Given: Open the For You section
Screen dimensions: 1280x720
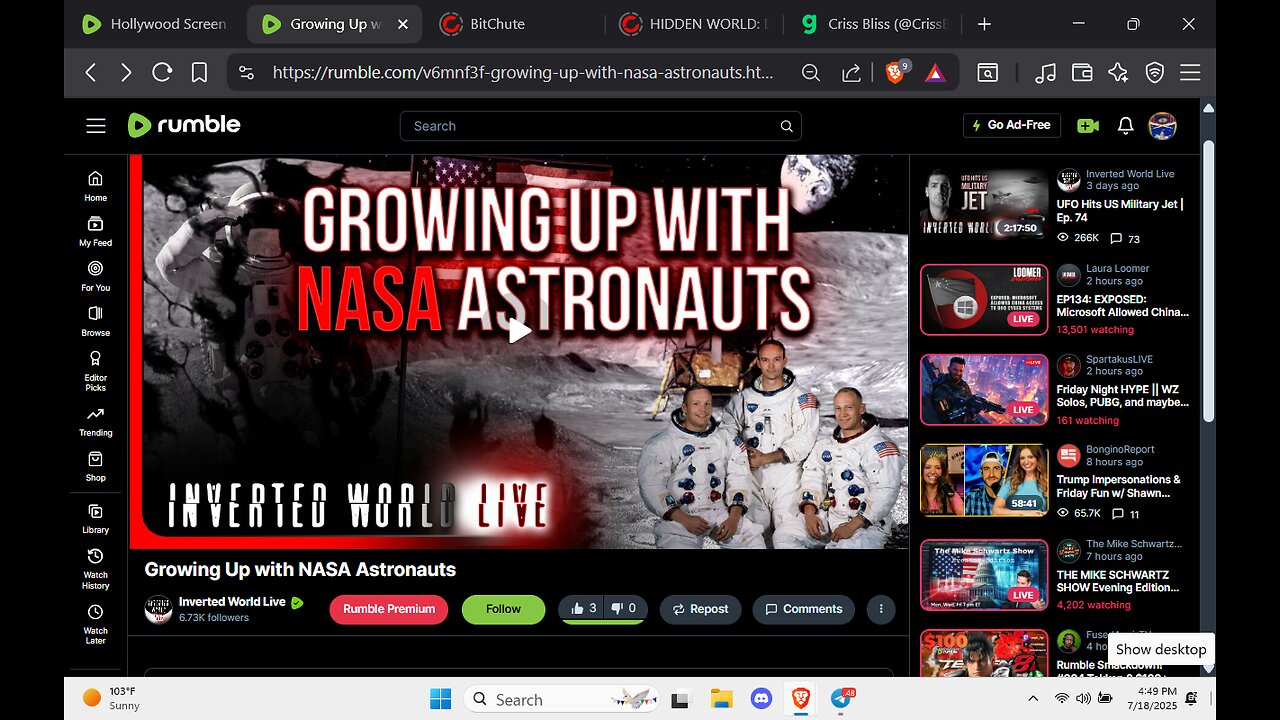Looking at the screenshot, I should [x=95, y=275].
